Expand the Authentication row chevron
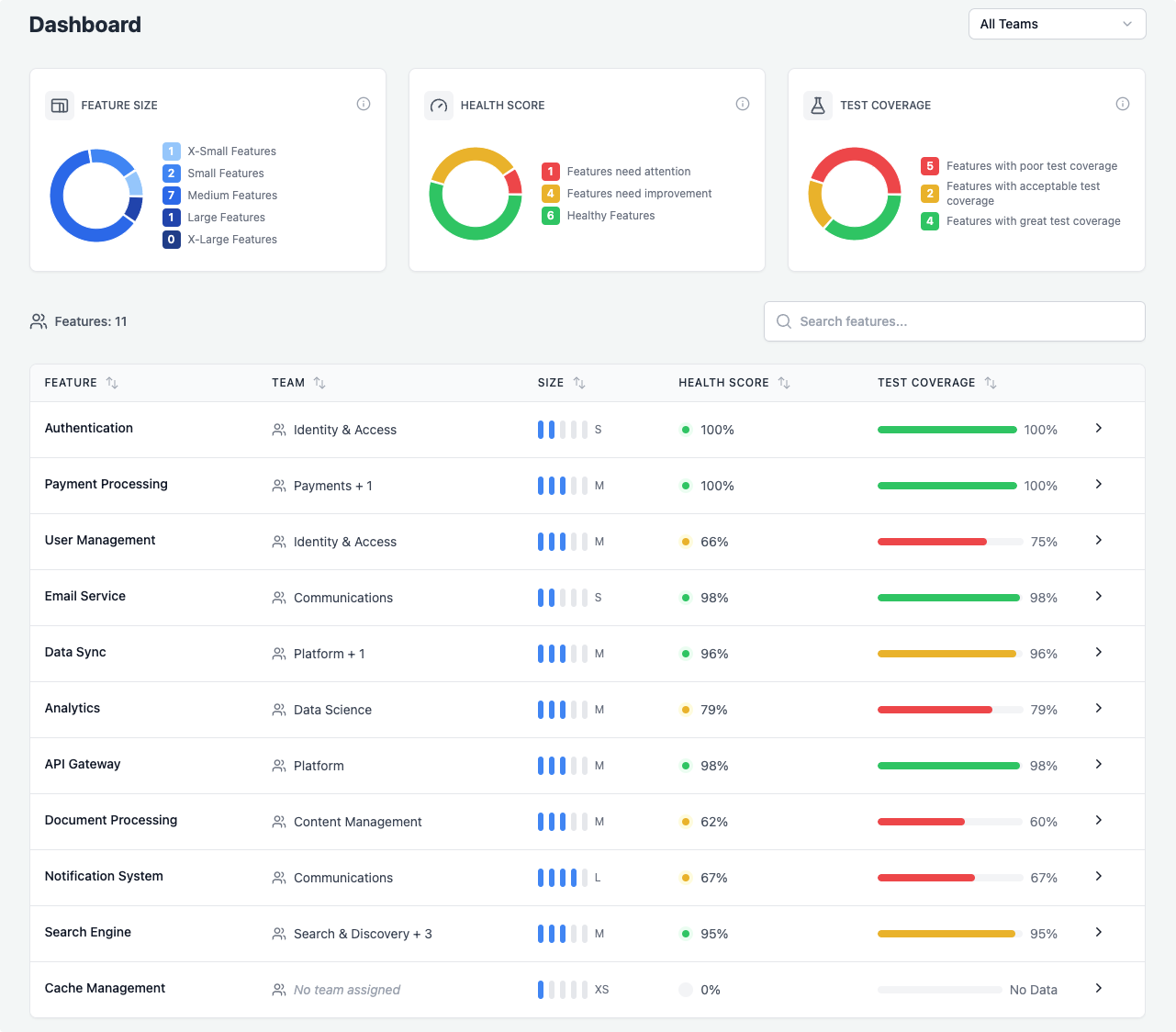Screen dimensions: 1176x1032 1098,429
